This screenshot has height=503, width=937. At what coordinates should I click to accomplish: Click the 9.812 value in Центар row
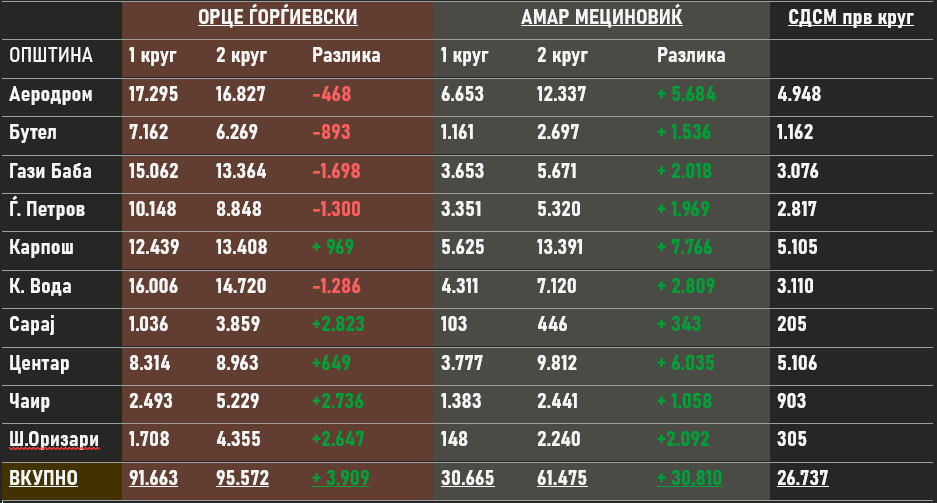tap(557, 363)
